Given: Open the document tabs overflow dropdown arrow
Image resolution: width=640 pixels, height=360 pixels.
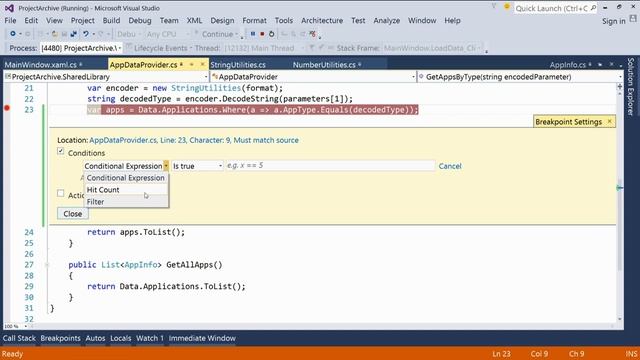Looking at the screenshot, I should pos(621,65).
